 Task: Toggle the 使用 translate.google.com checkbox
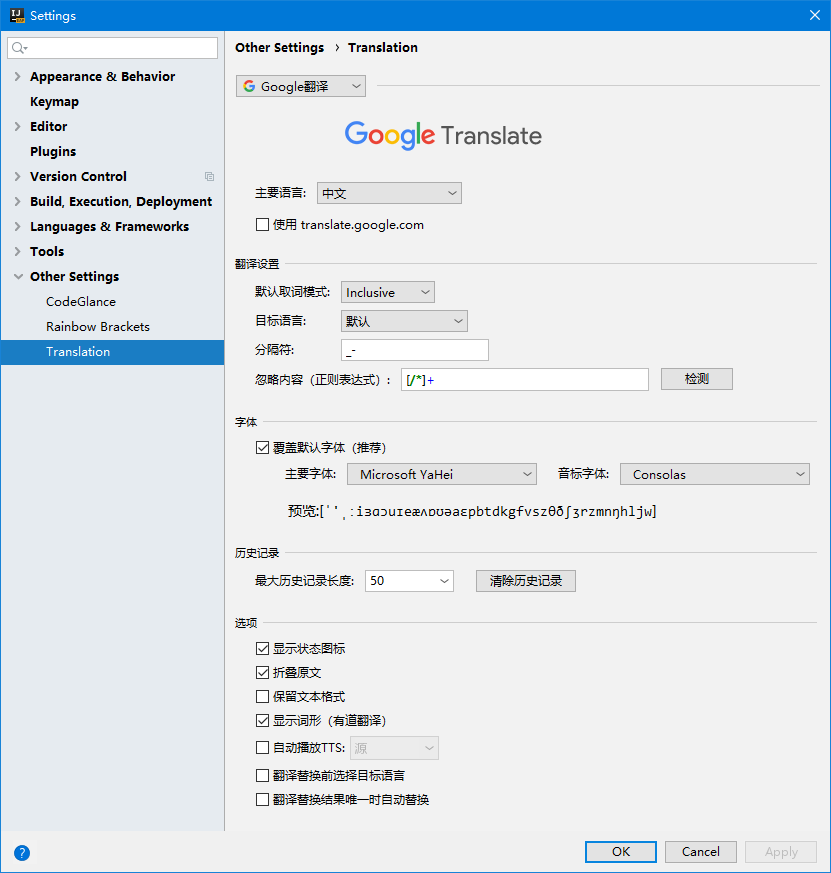[262, 224]
